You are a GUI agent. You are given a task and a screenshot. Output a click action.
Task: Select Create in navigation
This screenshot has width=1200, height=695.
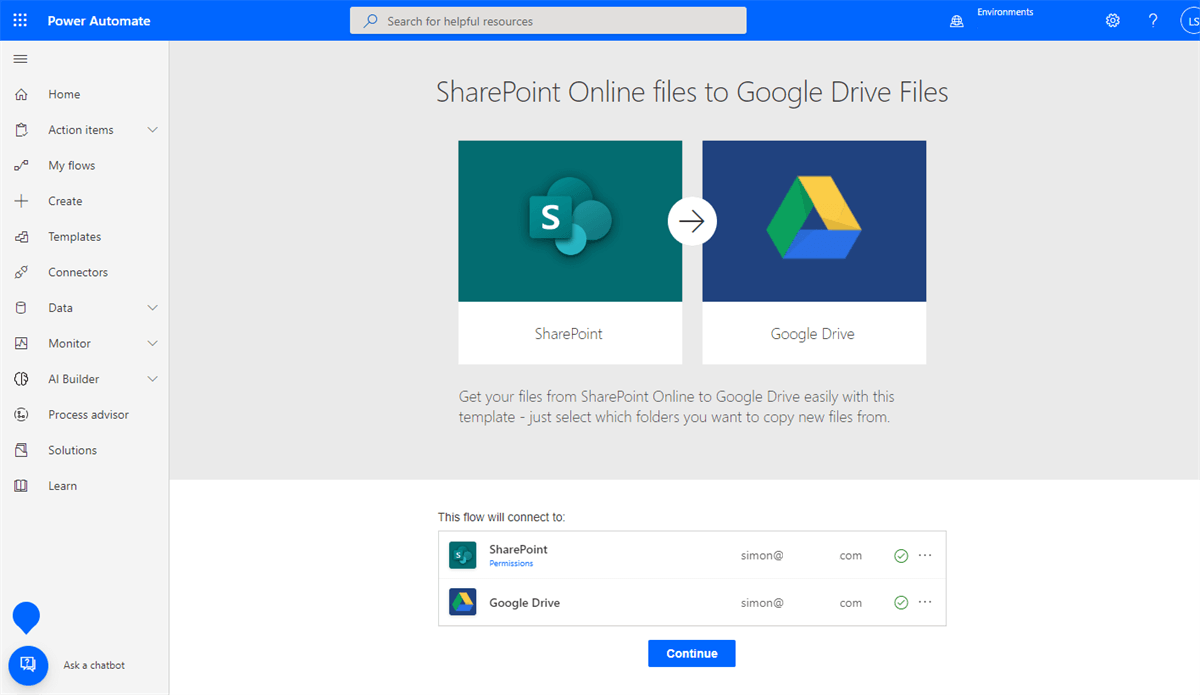[x=65, y=201]
